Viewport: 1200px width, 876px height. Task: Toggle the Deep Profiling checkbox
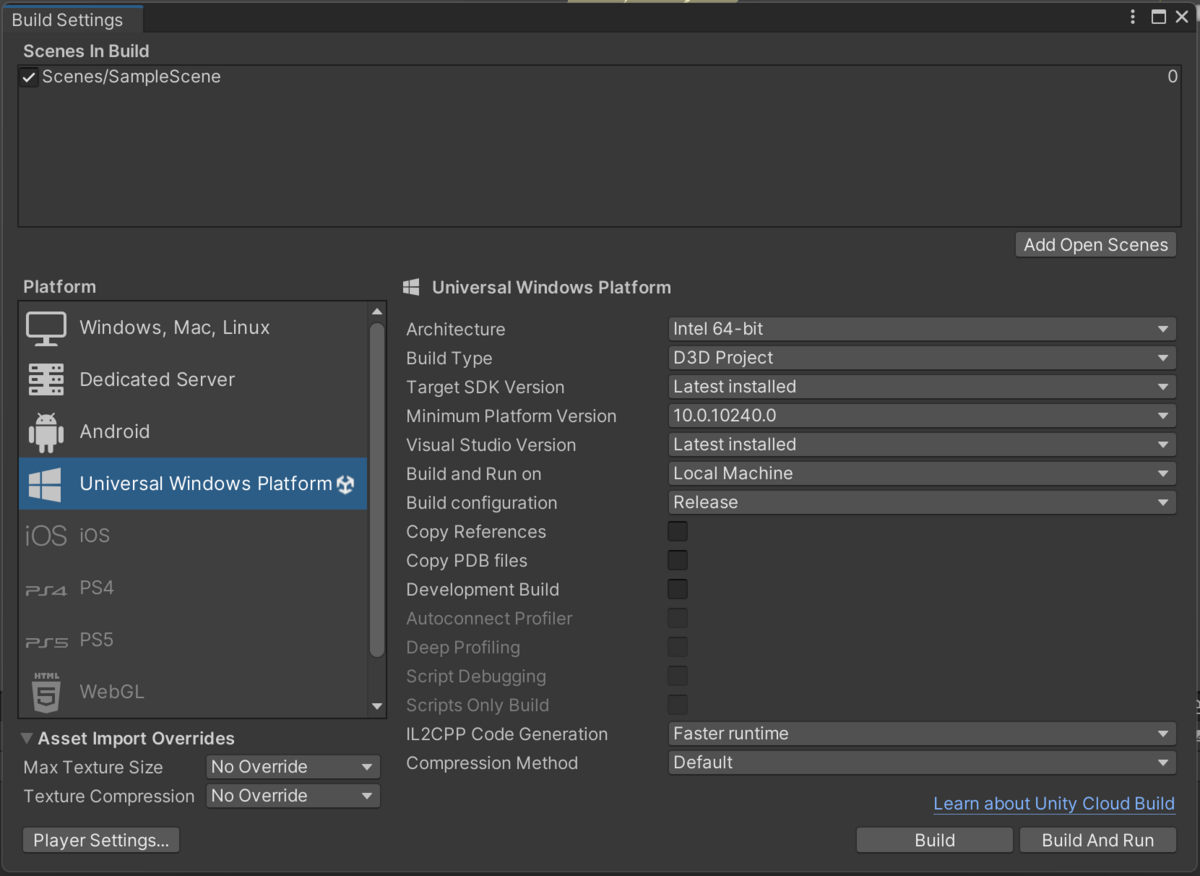pyautogui.click(x=678, y=647)
